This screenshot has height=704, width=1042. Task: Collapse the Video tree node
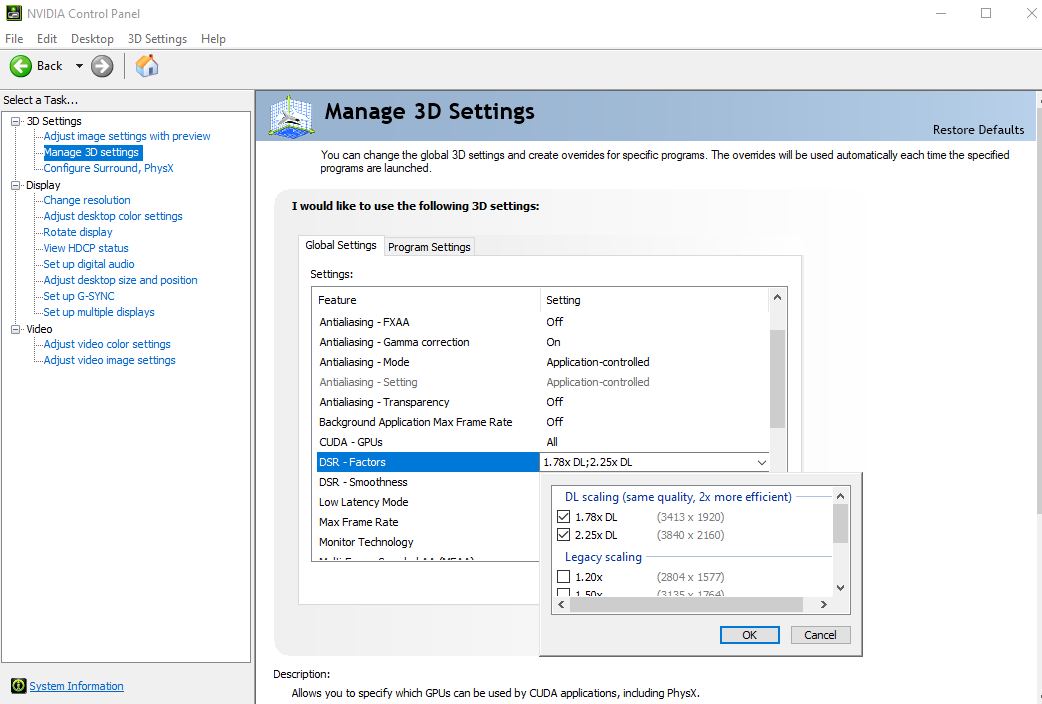(x=16, y=329)
